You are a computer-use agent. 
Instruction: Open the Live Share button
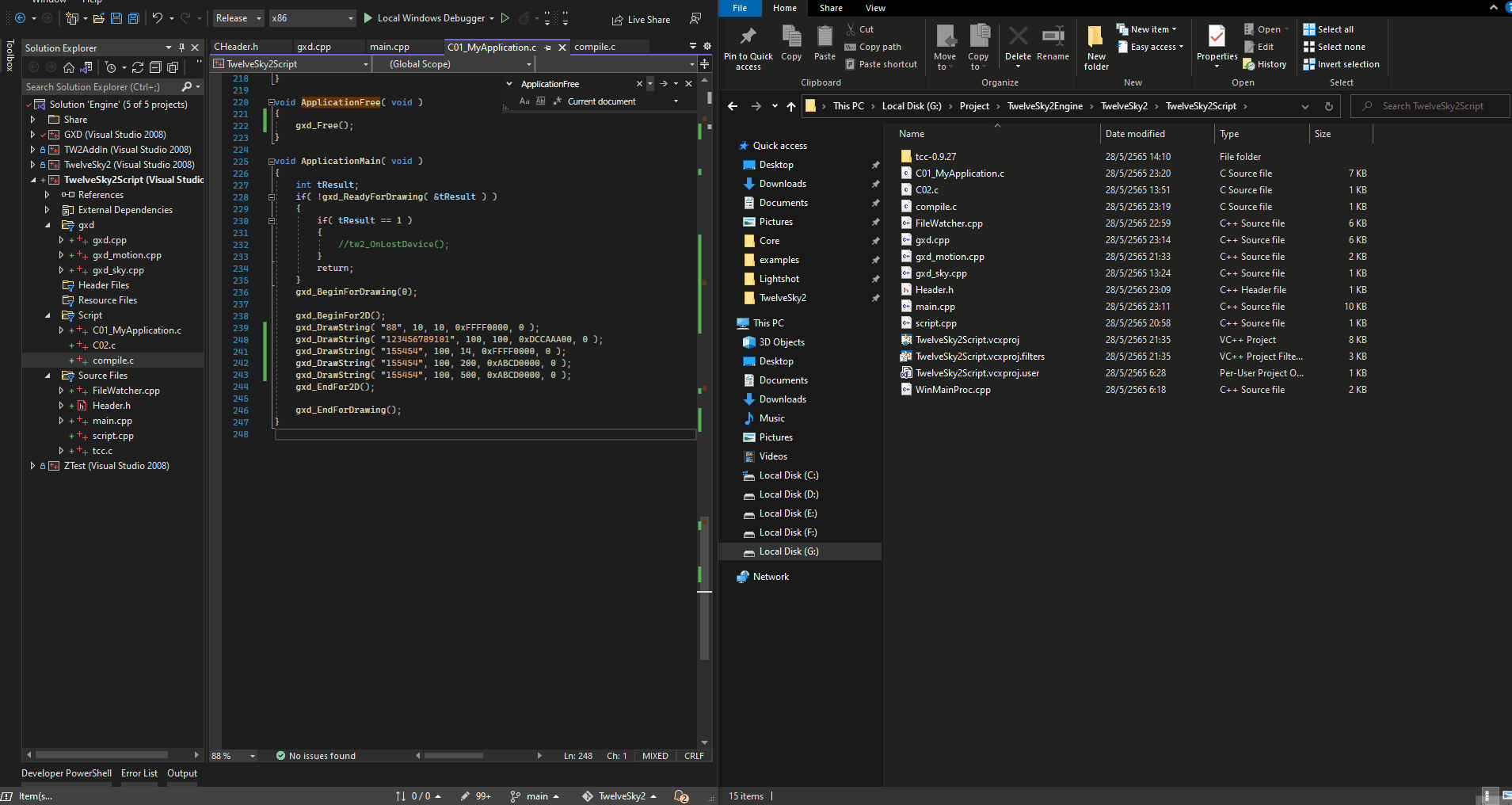641,19
